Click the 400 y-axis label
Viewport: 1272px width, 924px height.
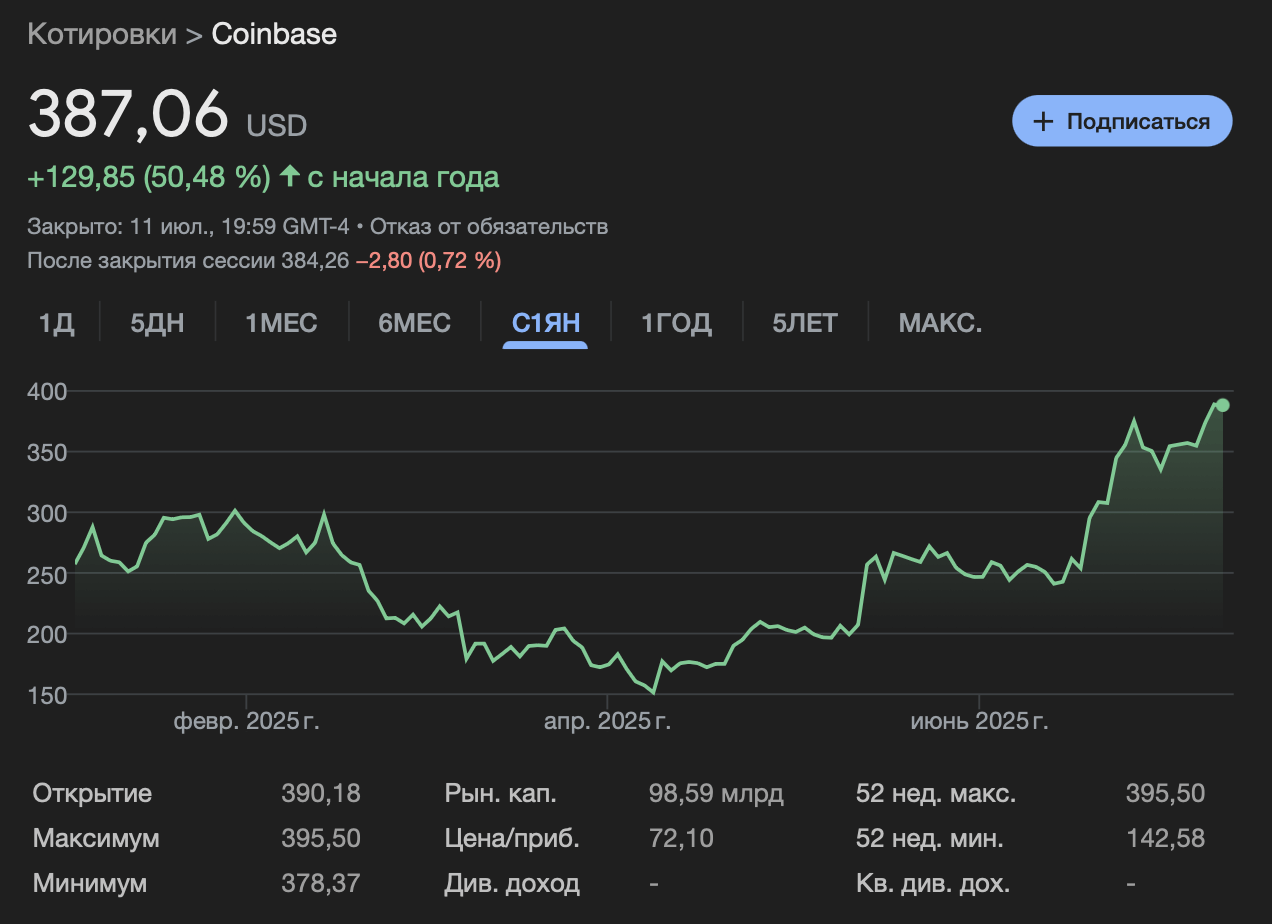tap(46, 392)
